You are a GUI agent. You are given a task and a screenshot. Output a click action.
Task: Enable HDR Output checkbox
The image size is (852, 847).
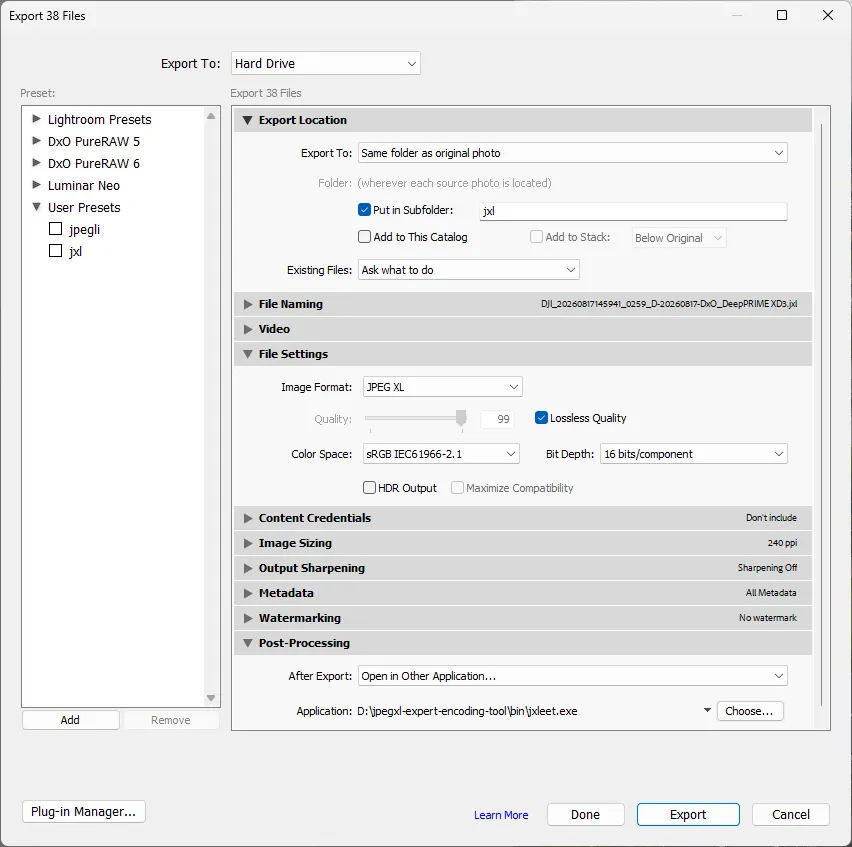pos(369,487)
